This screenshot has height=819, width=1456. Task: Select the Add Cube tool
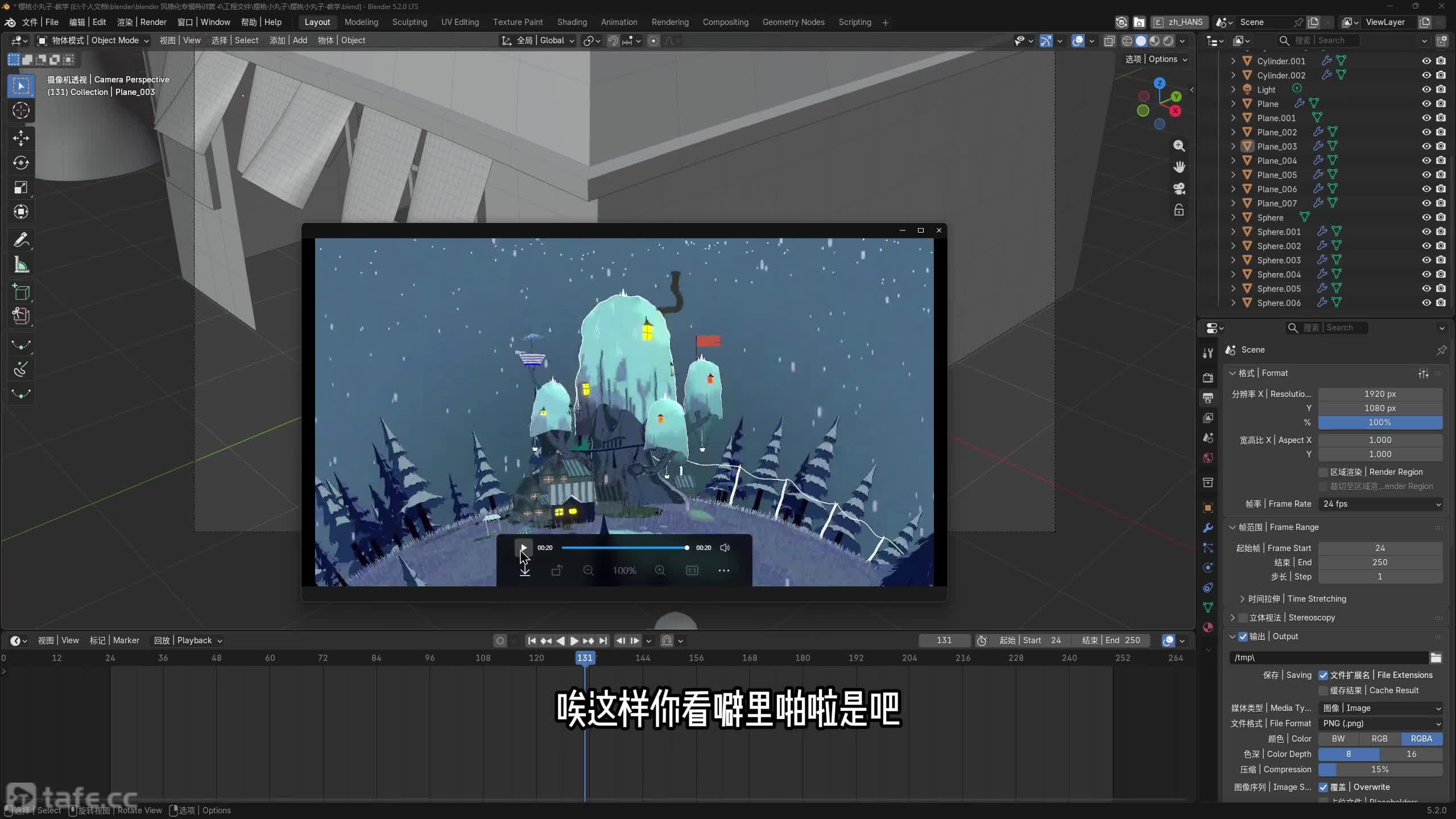[21, 292]
